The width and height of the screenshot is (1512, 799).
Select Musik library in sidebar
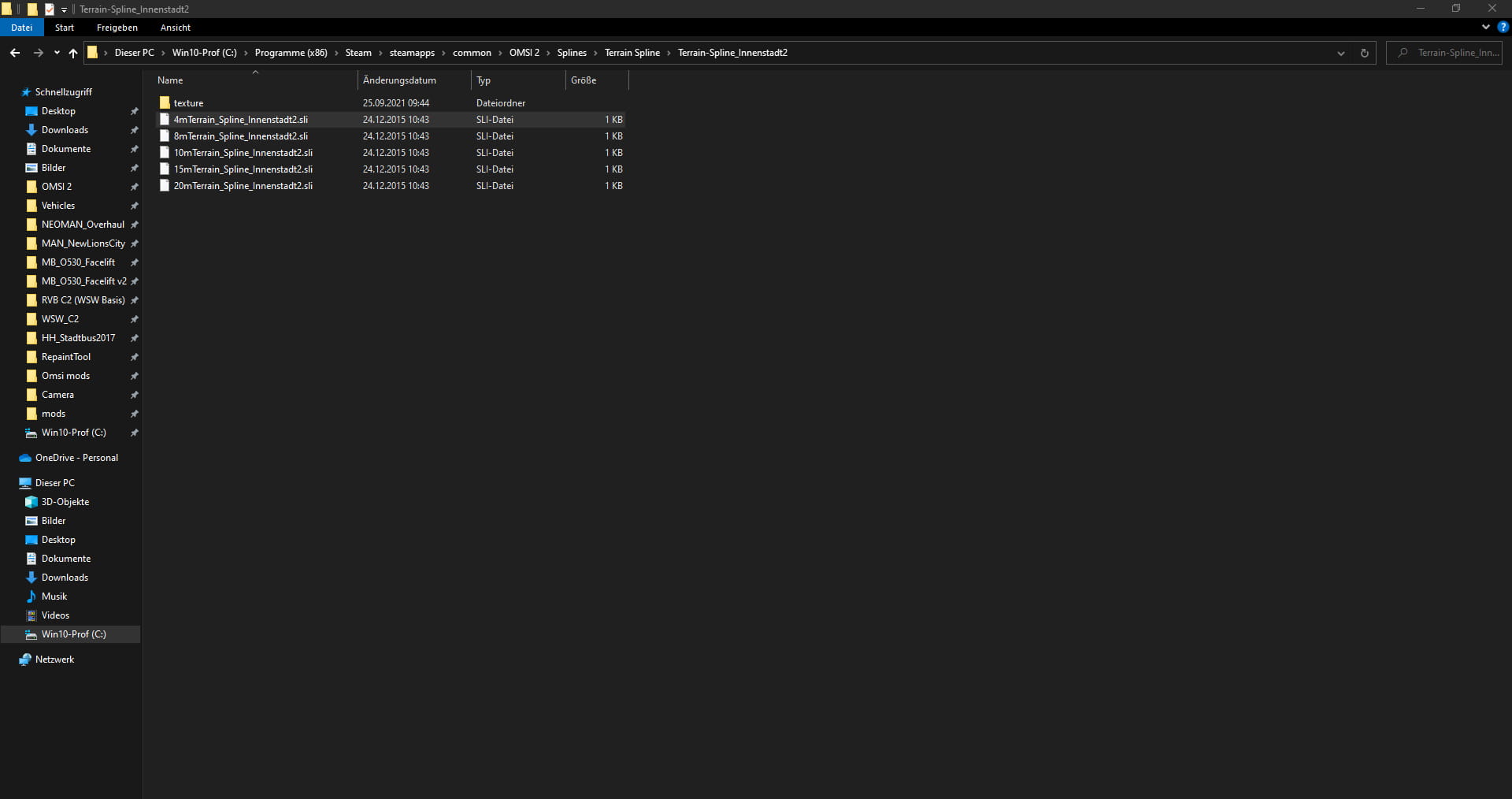pos(54,596)
